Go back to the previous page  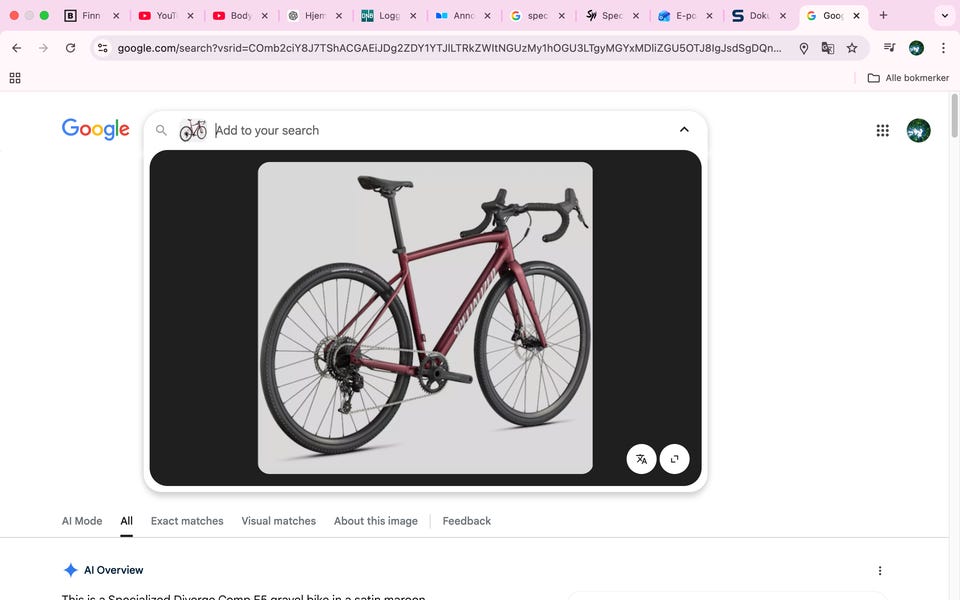click(17, 48)
